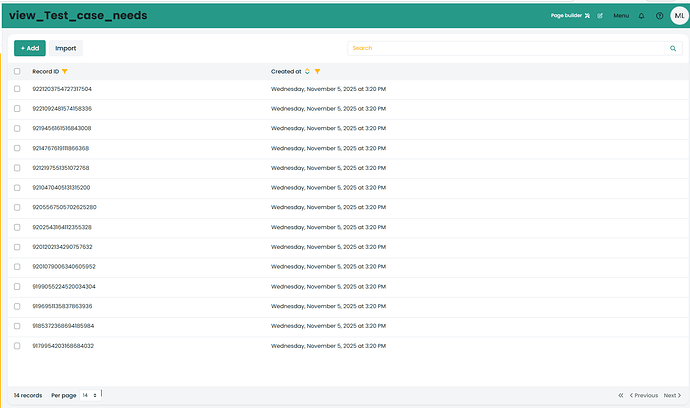Jump to the first page arrows
690x408 pixels.
(x=621, y=395)
